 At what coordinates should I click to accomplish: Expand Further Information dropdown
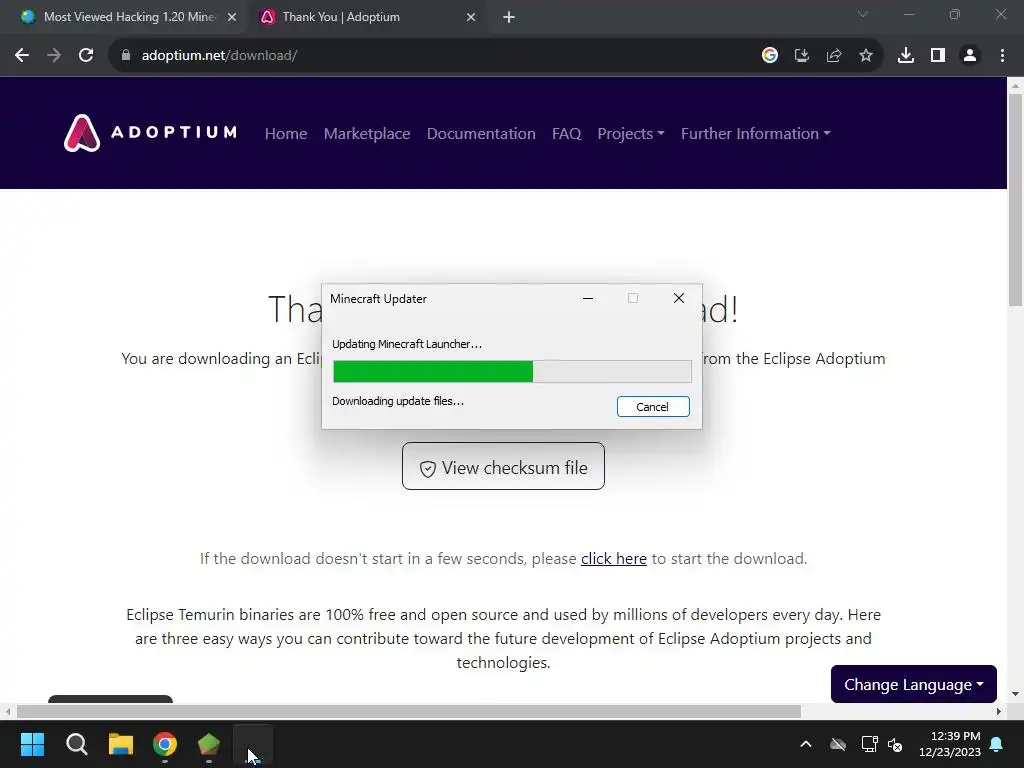756,133
